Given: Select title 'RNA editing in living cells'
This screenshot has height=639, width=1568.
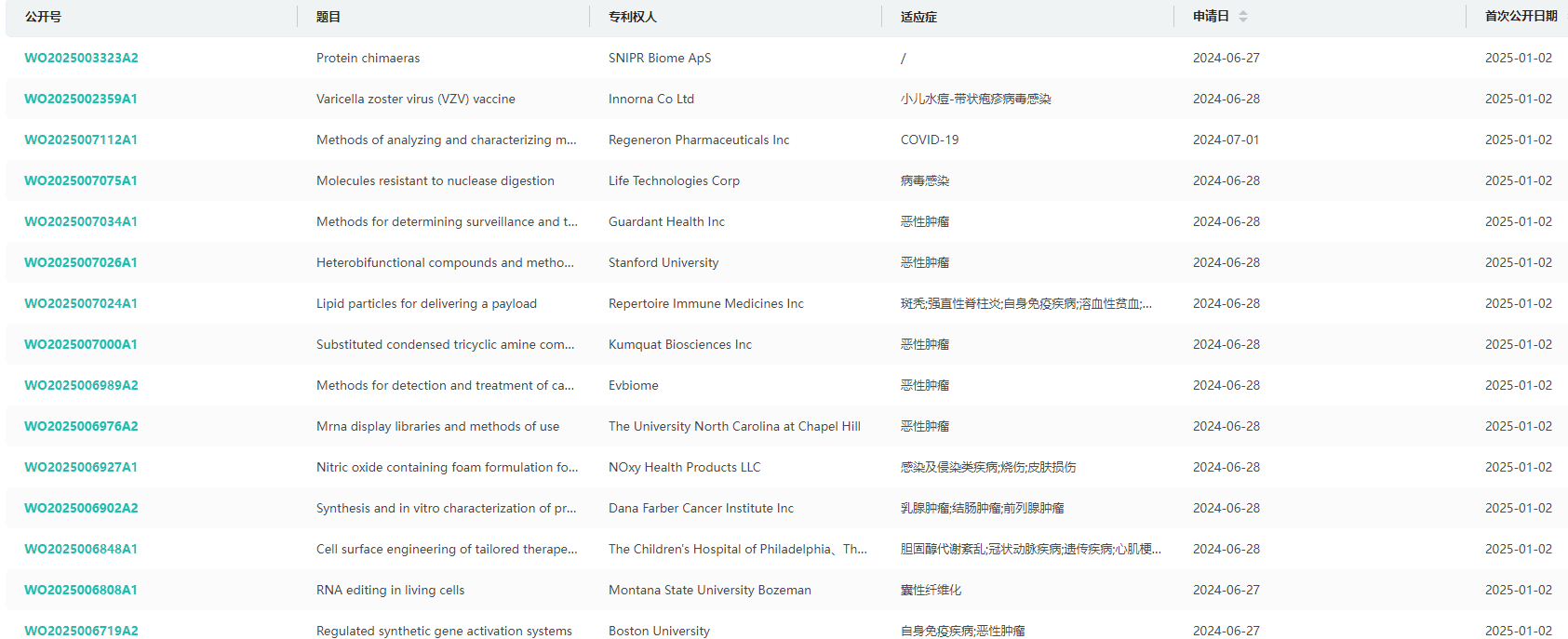Looking at the screenshot, I should [x=390, y=590].
